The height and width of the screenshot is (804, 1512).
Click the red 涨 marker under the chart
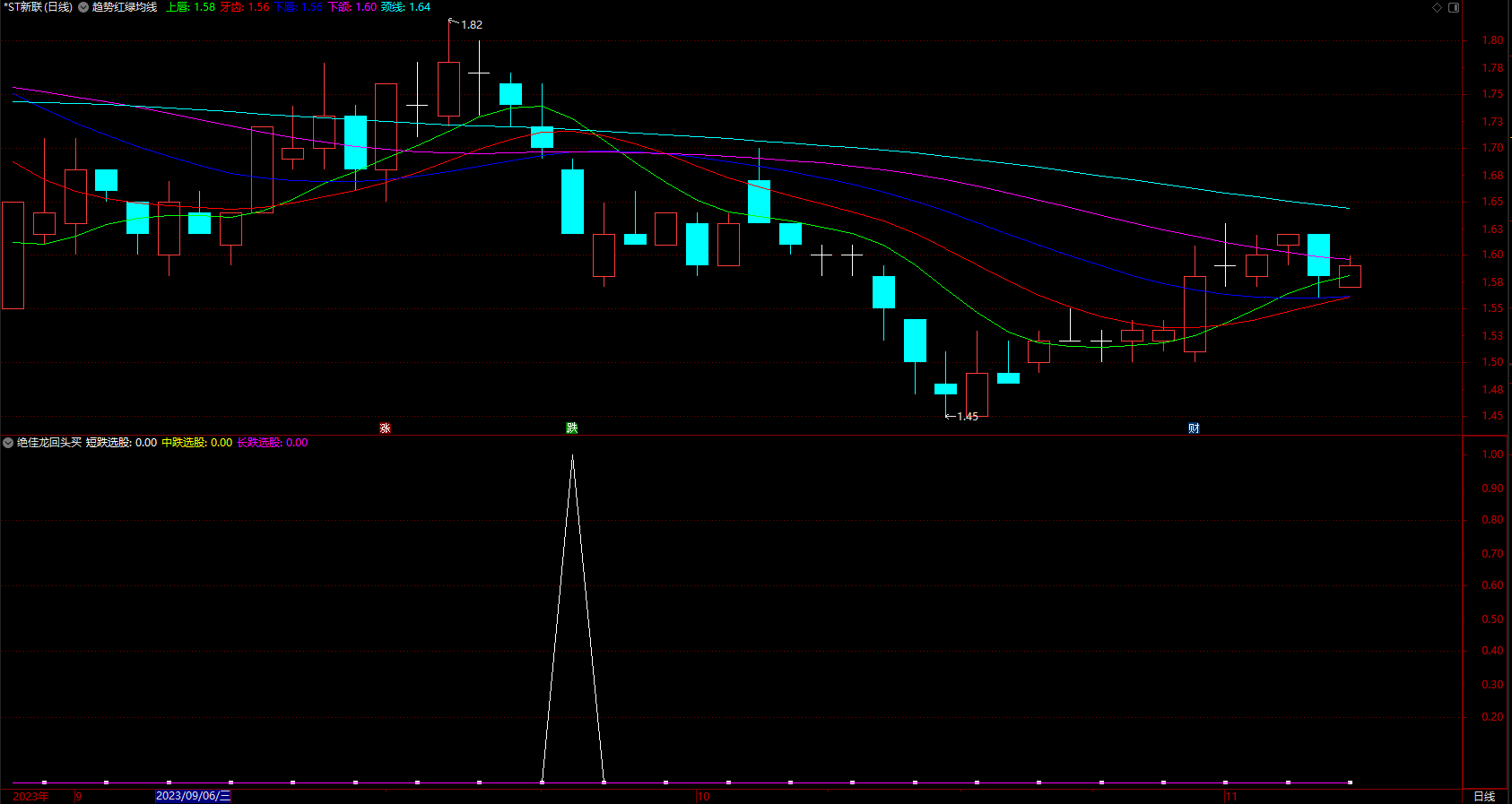[x=385, y=428]
